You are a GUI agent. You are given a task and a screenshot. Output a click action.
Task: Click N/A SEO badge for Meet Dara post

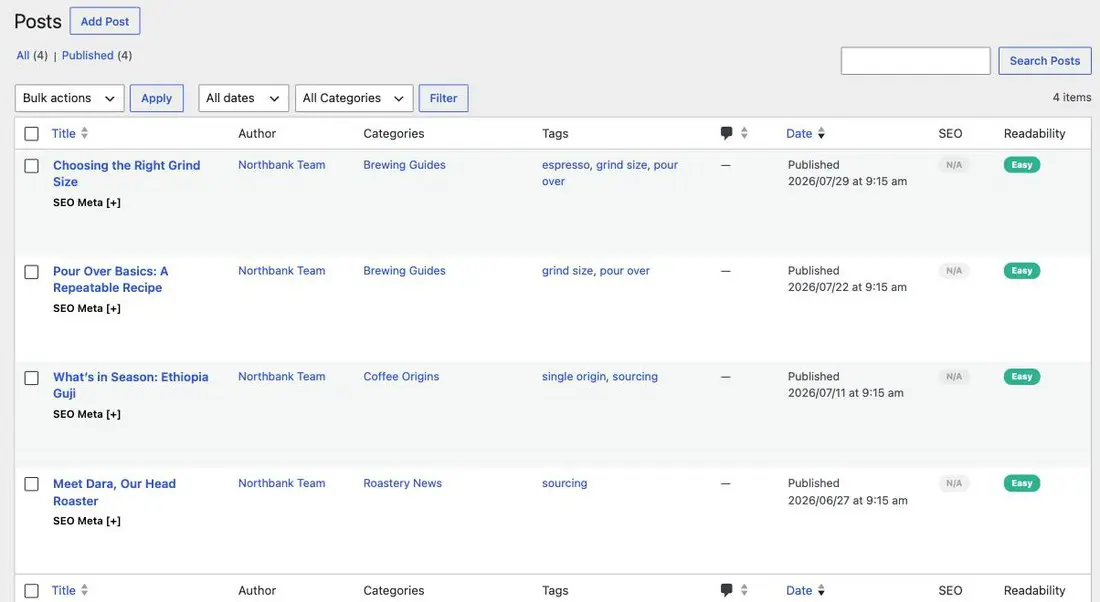[954, 483]
